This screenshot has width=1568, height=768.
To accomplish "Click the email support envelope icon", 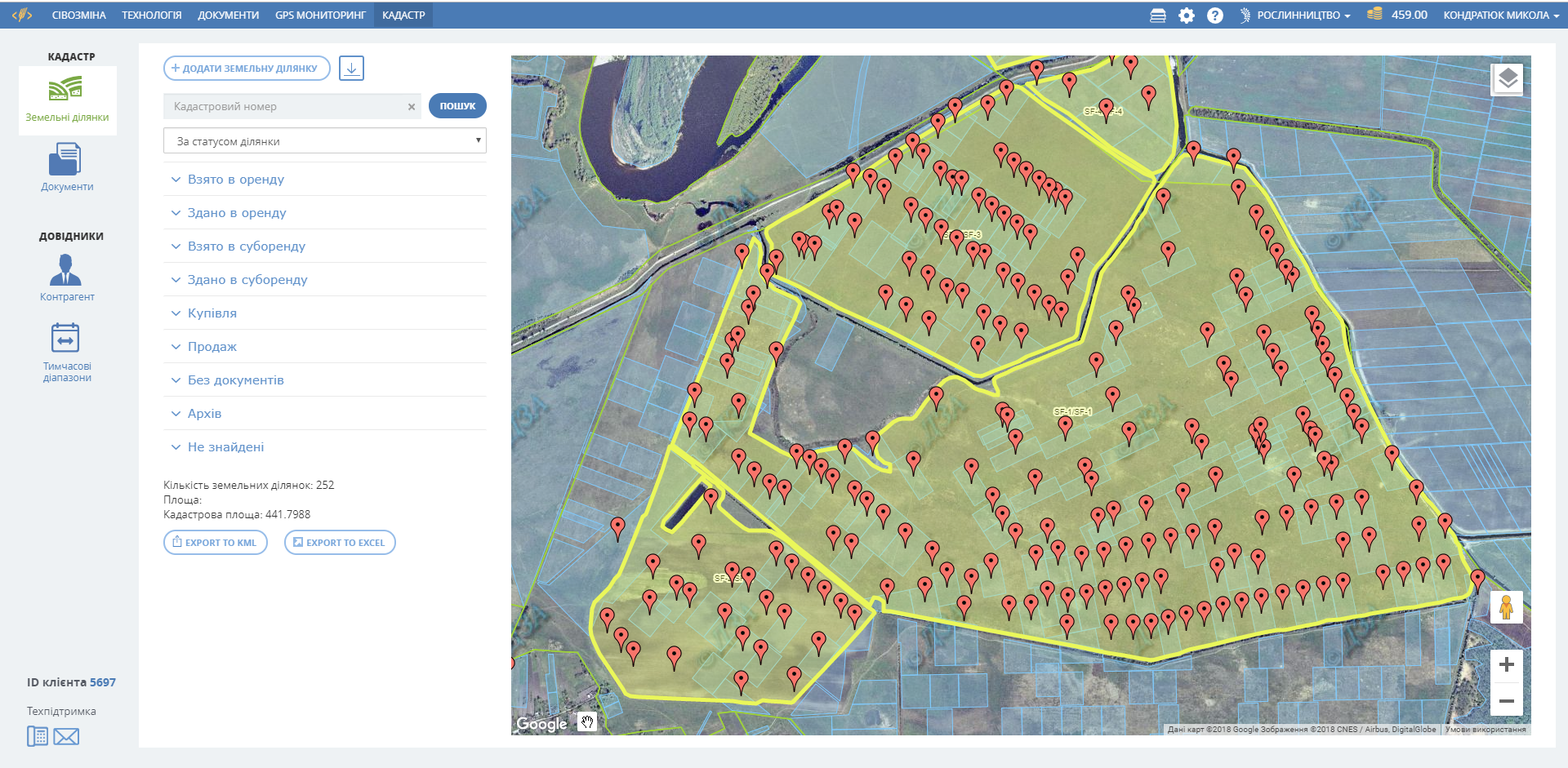I will pos(66,737).
